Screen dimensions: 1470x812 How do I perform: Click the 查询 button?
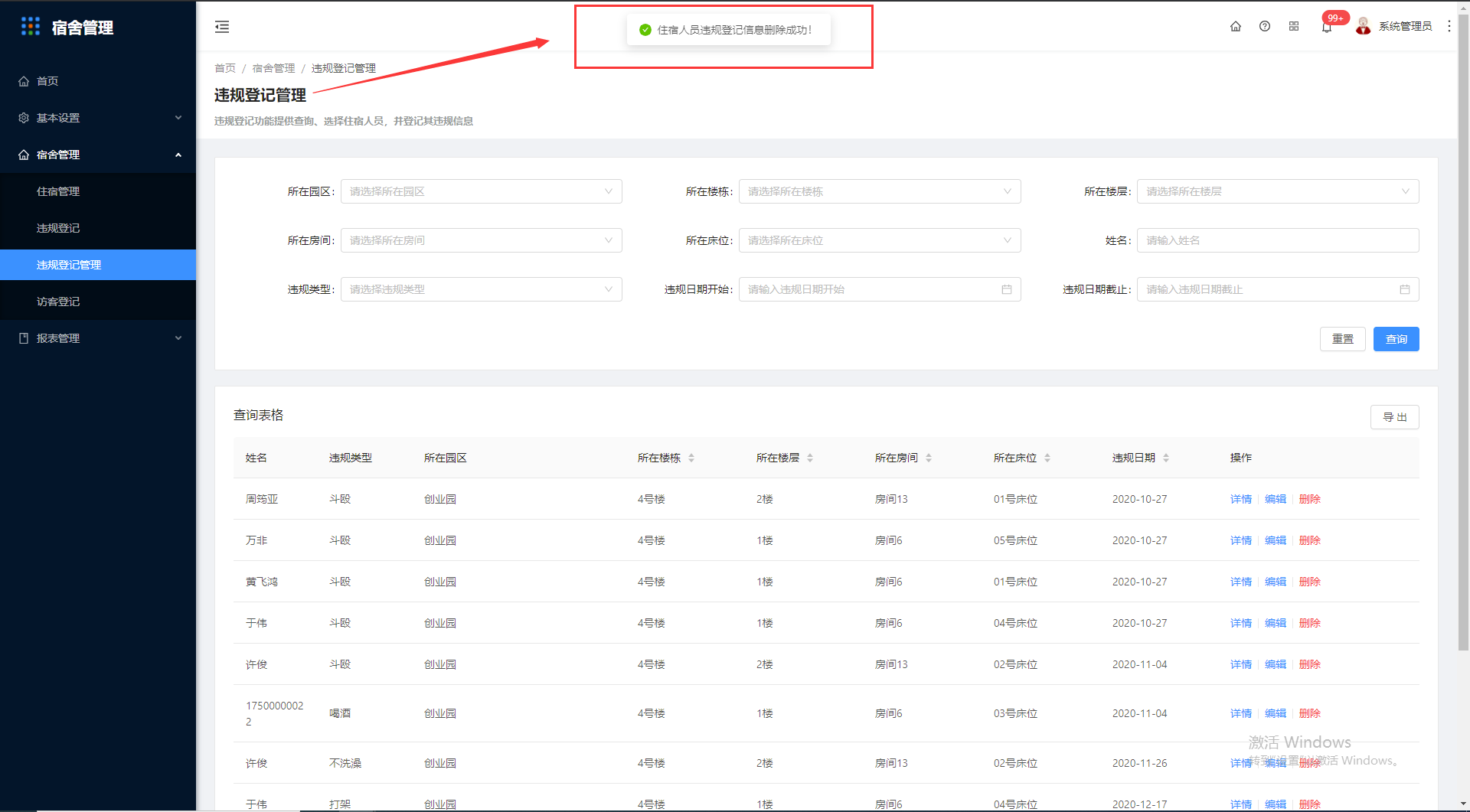point(1396,339)
